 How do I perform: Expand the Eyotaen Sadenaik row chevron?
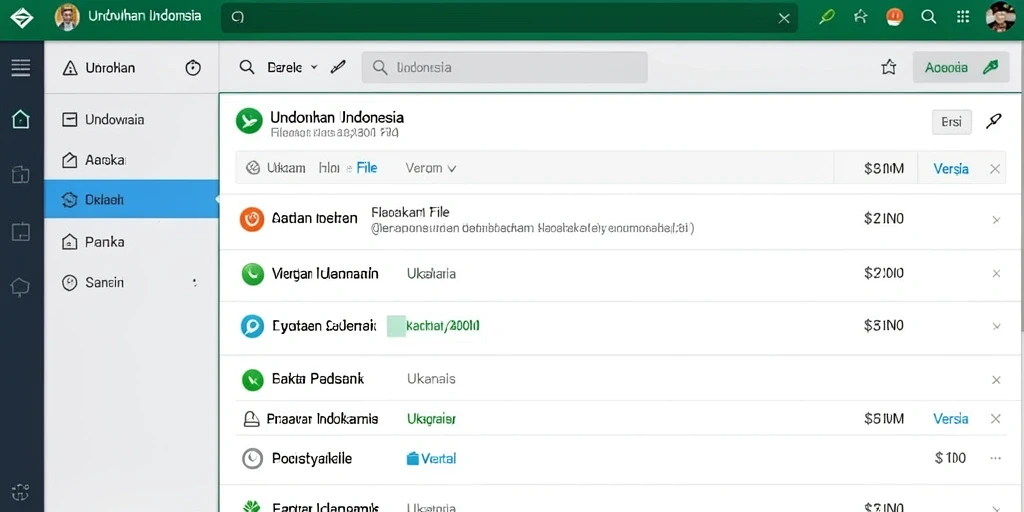(x=996, y=326)
